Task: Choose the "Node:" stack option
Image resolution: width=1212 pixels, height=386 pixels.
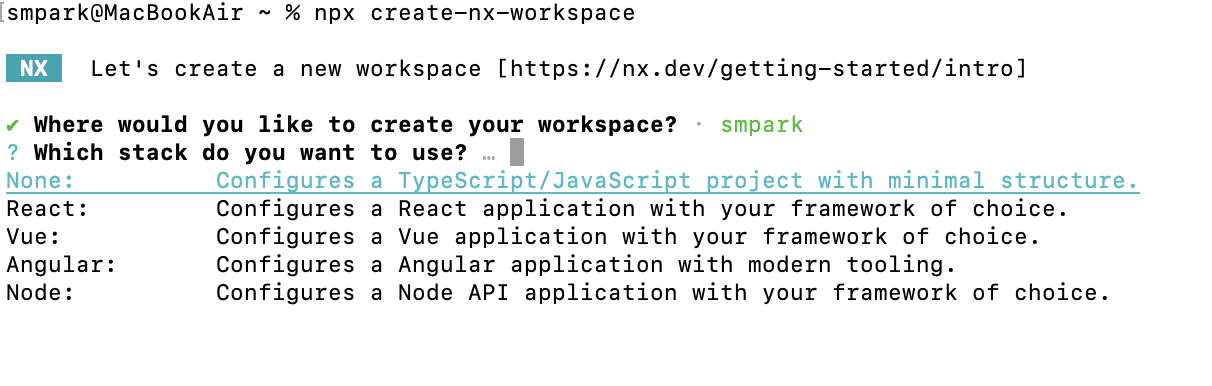Action: pos(558,293)
